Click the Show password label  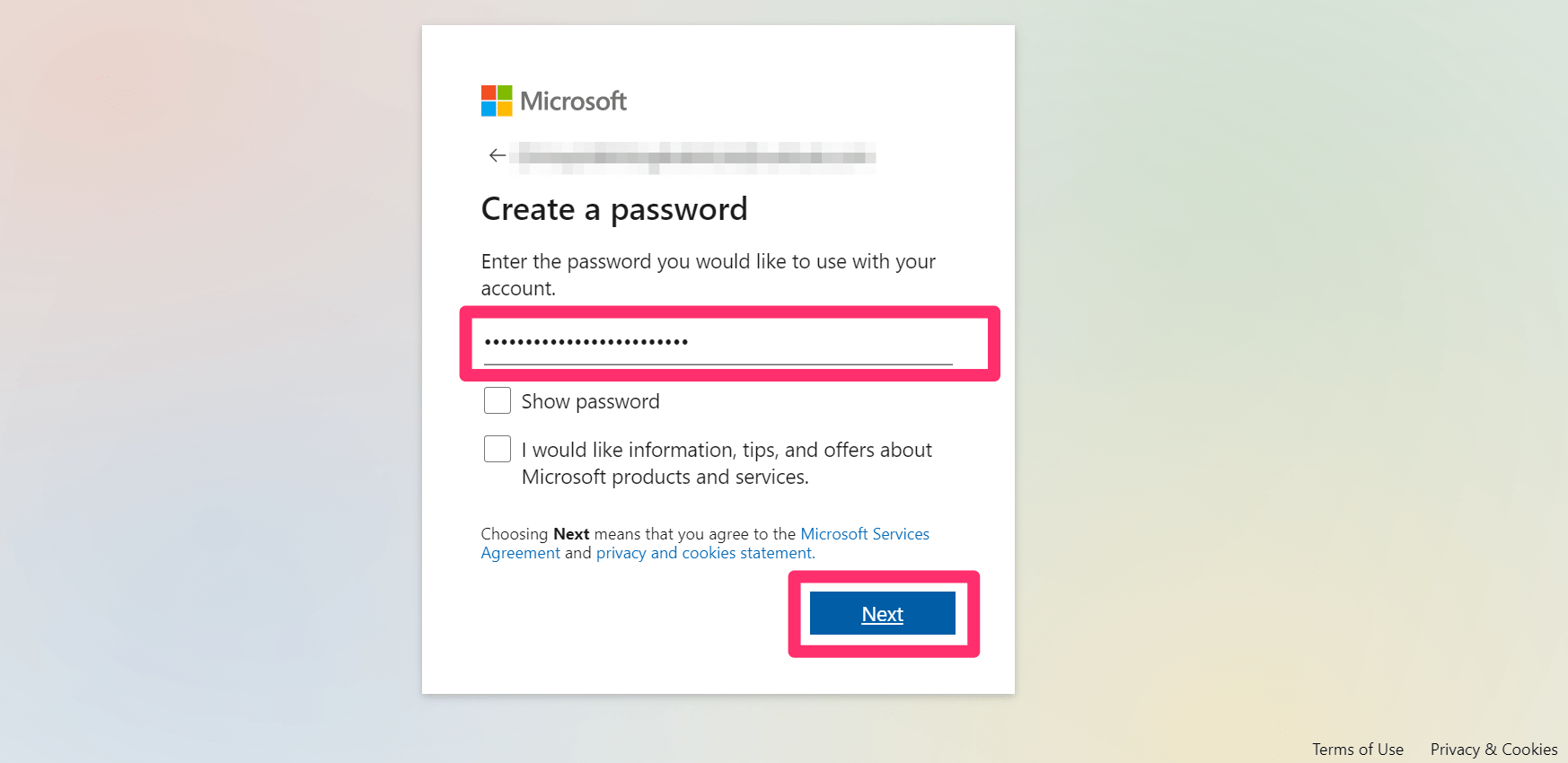point(590,401)
